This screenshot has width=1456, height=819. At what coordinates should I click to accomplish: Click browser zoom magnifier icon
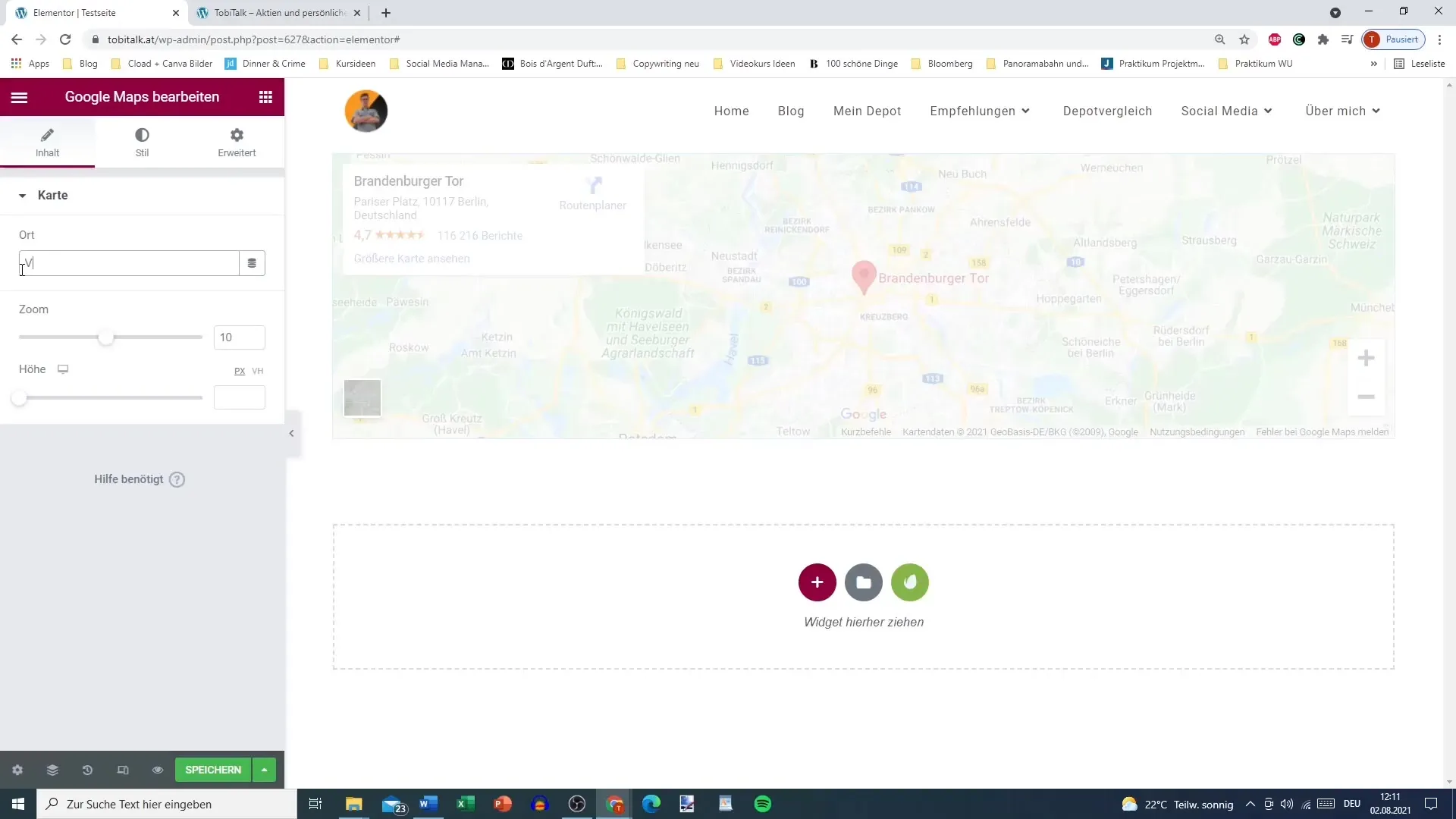click(x=1220, y=39)
